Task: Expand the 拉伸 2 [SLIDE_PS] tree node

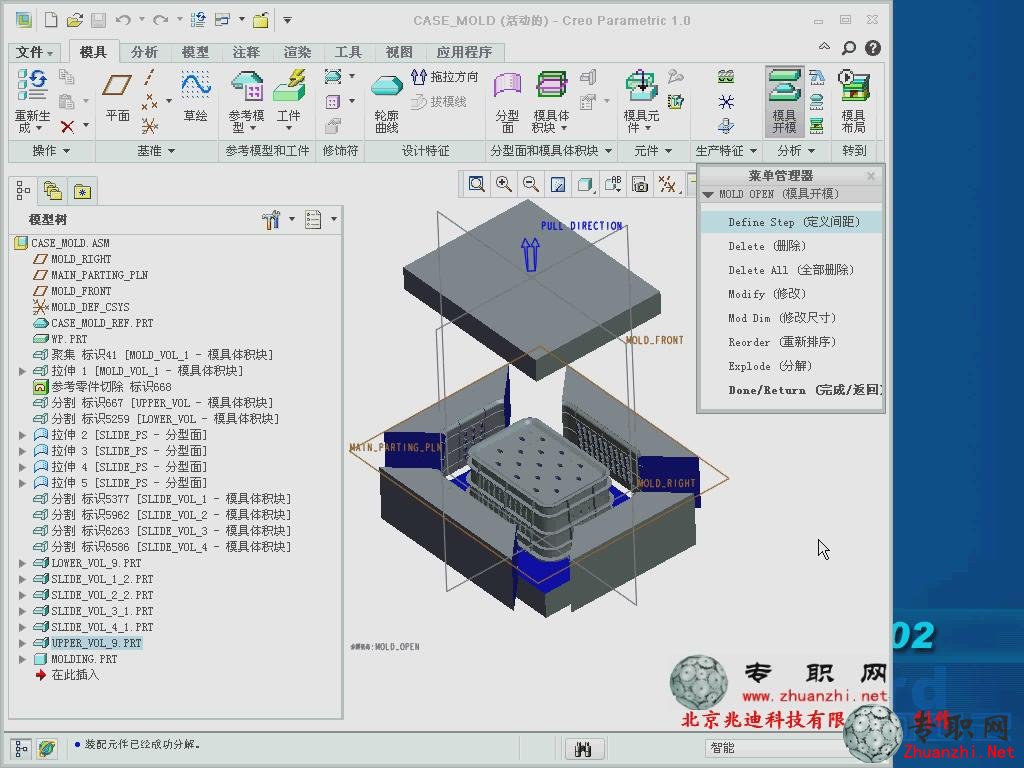Action: pos(22,435)
